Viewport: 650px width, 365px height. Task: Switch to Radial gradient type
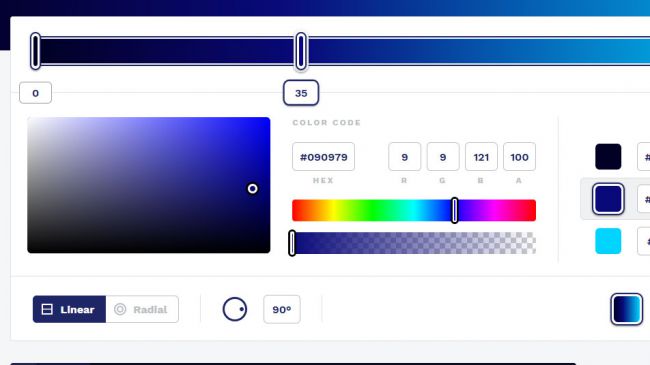(142, 309)
